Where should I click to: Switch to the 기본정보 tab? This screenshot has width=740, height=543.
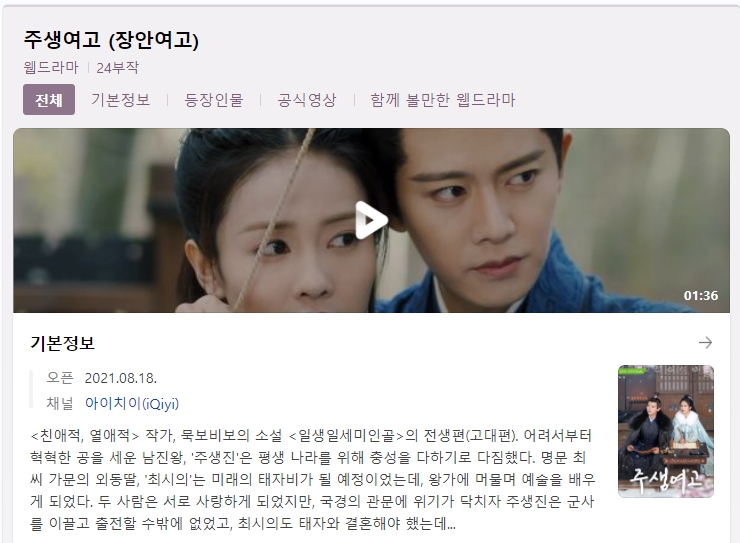click(120, 100)
